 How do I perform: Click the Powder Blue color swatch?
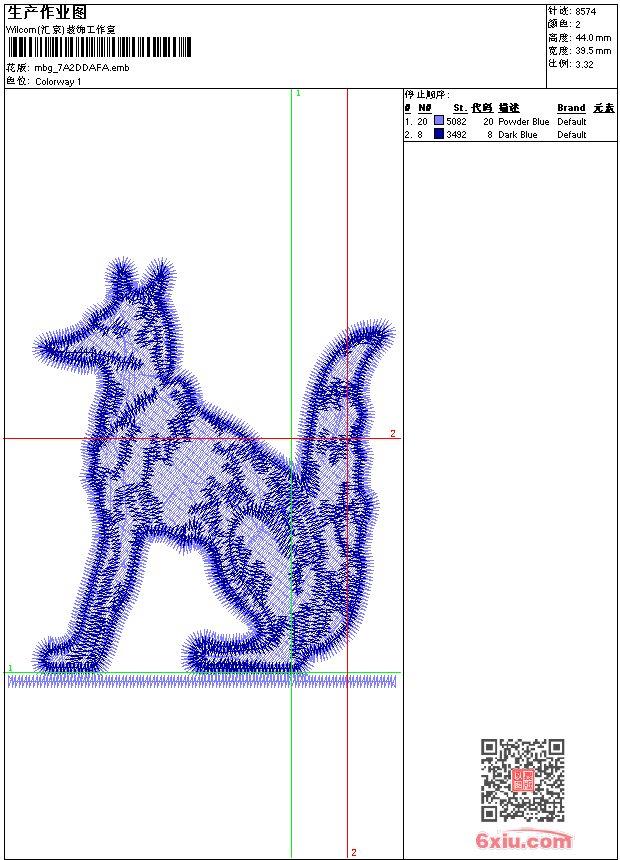(439, 121)
